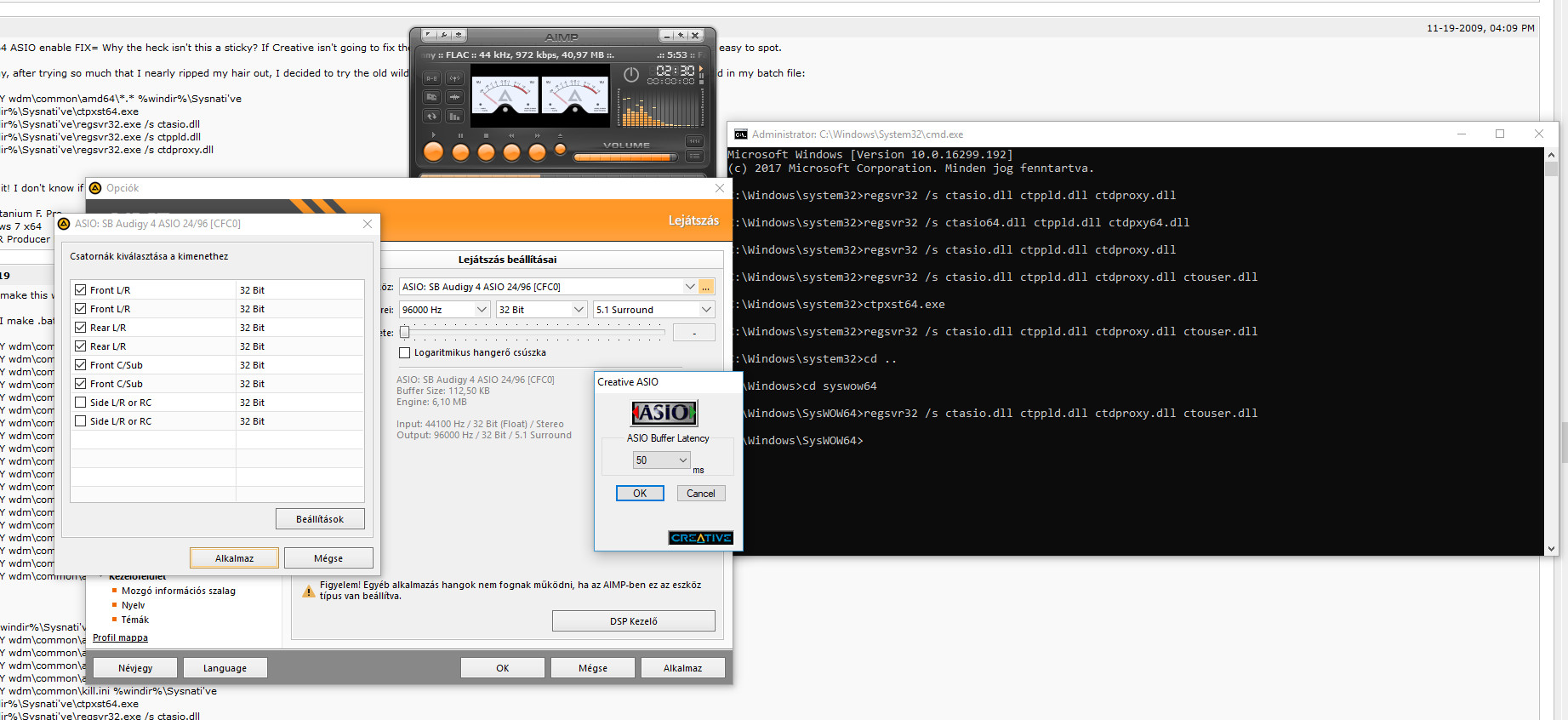Toggle repeat arrows icon in AIMP
This screenshot has width=1568, height=720.
pyautogui.click(x=431, y=116)
